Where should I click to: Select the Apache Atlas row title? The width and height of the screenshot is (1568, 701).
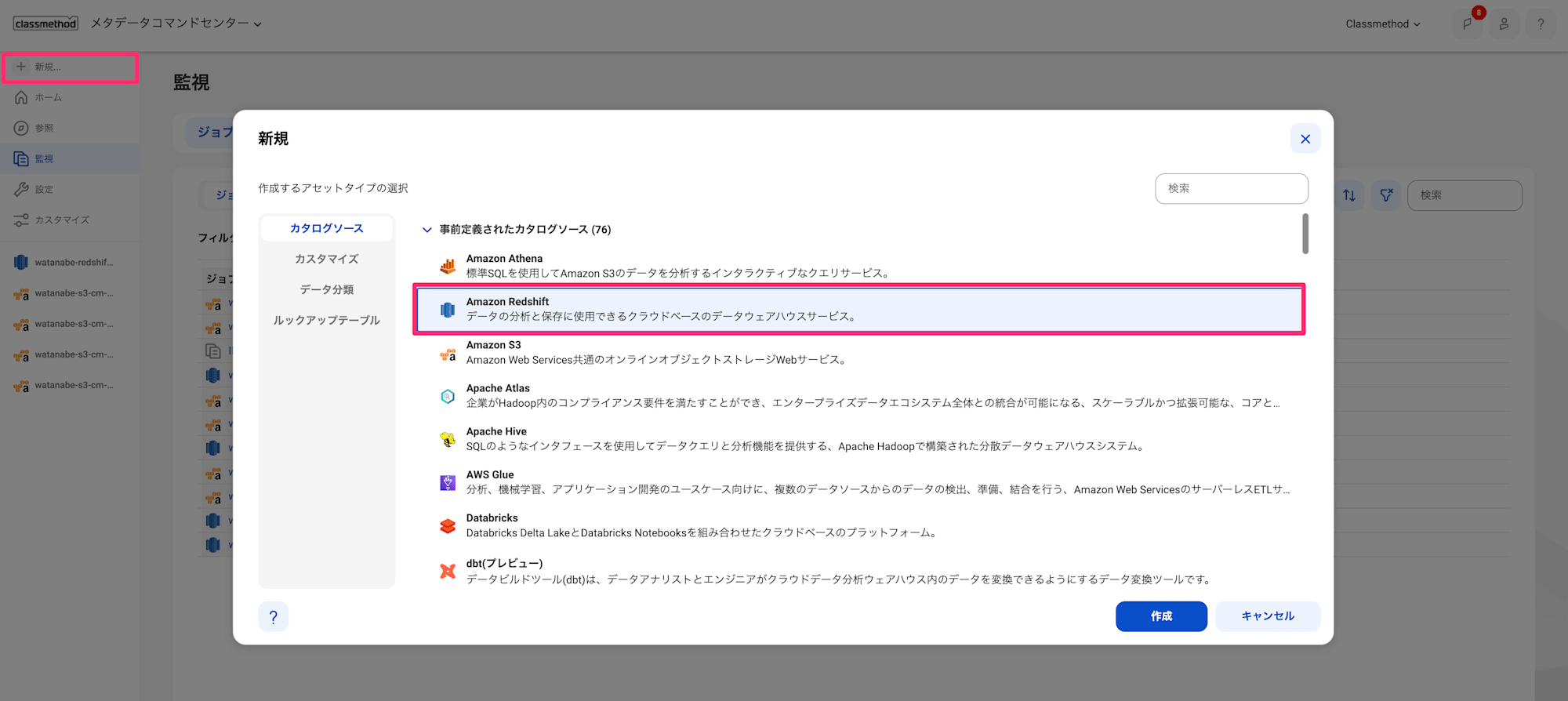point(498,388)
